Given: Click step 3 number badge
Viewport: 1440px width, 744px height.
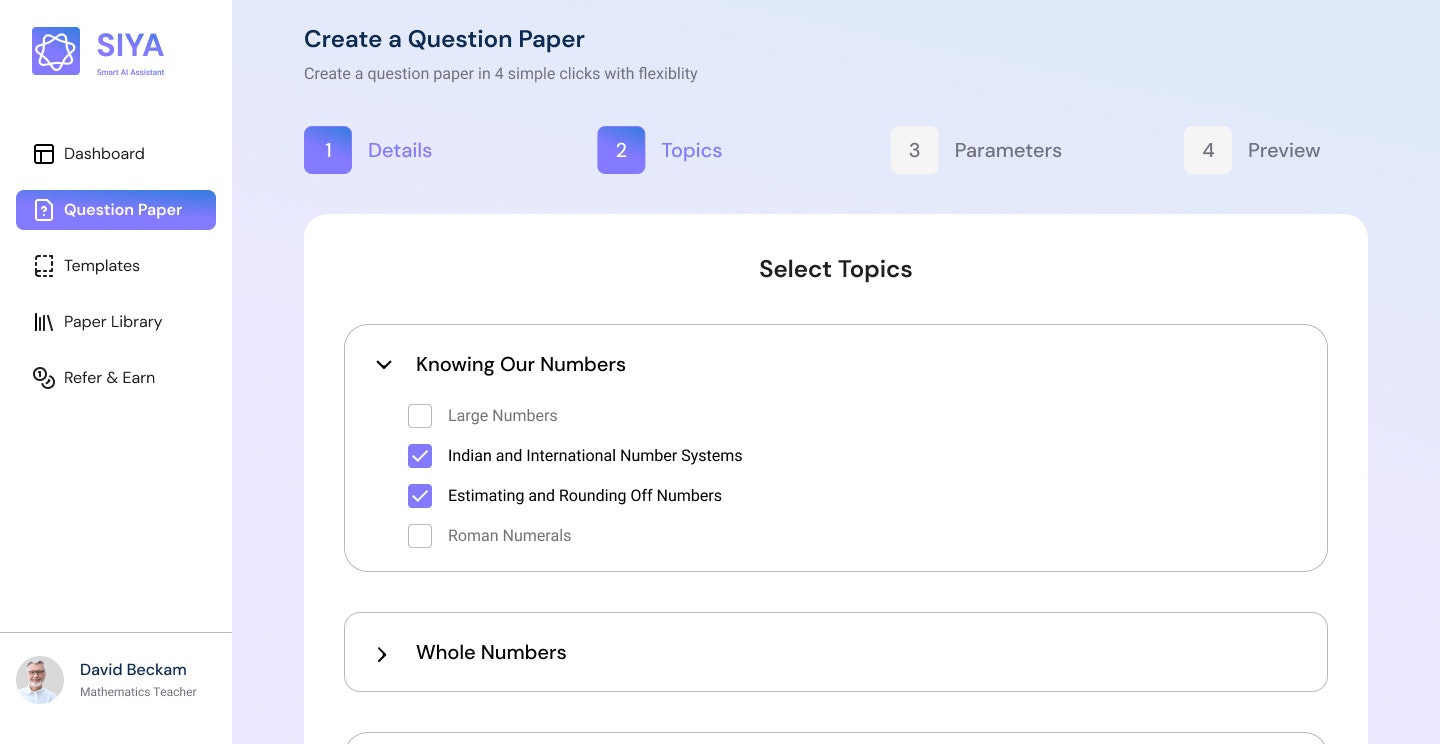Looking at the screenshot, I should tap(914, 150).
